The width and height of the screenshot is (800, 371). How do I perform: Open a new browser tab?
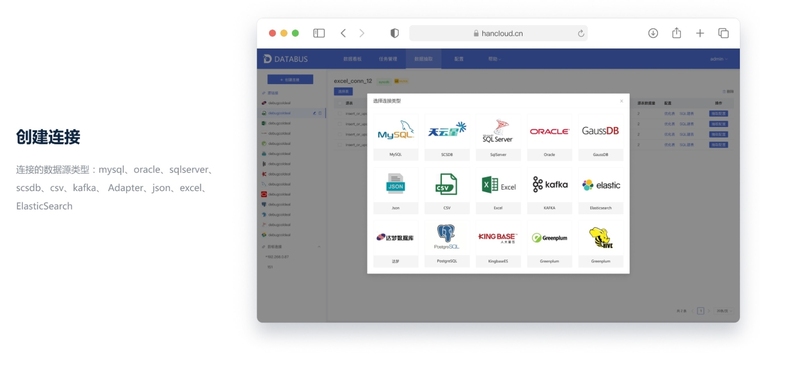[x=700, y=33]
